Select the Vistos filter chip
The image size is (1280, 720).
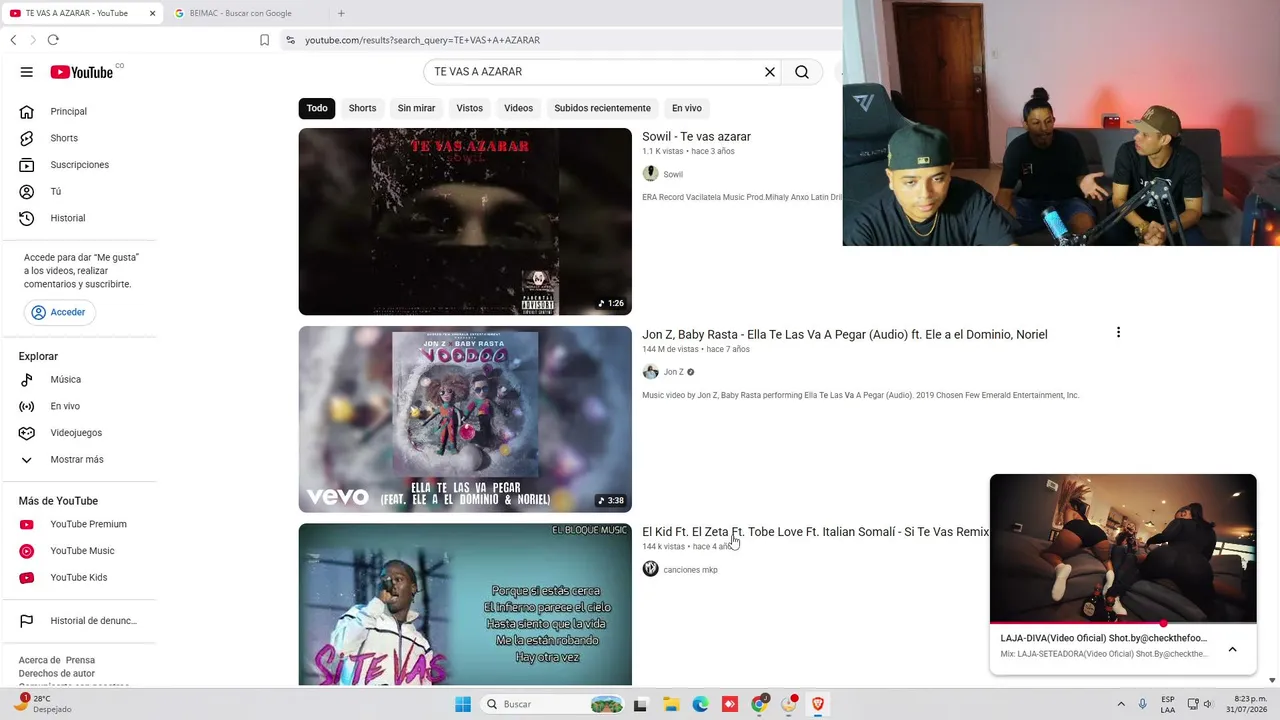pos(469,108)
